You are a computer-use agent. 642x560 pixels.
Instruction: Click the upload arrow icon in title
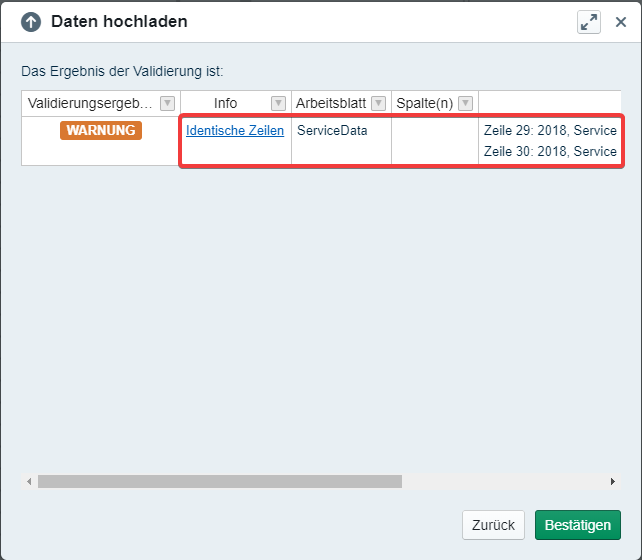(x=32, y=22)
